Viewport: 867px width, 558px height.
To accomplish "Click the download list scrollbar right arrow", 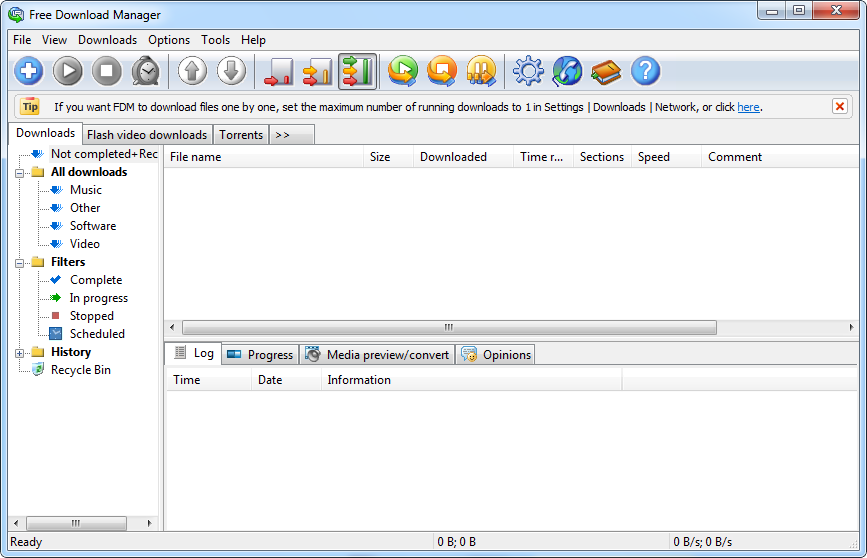I will 851,327.
